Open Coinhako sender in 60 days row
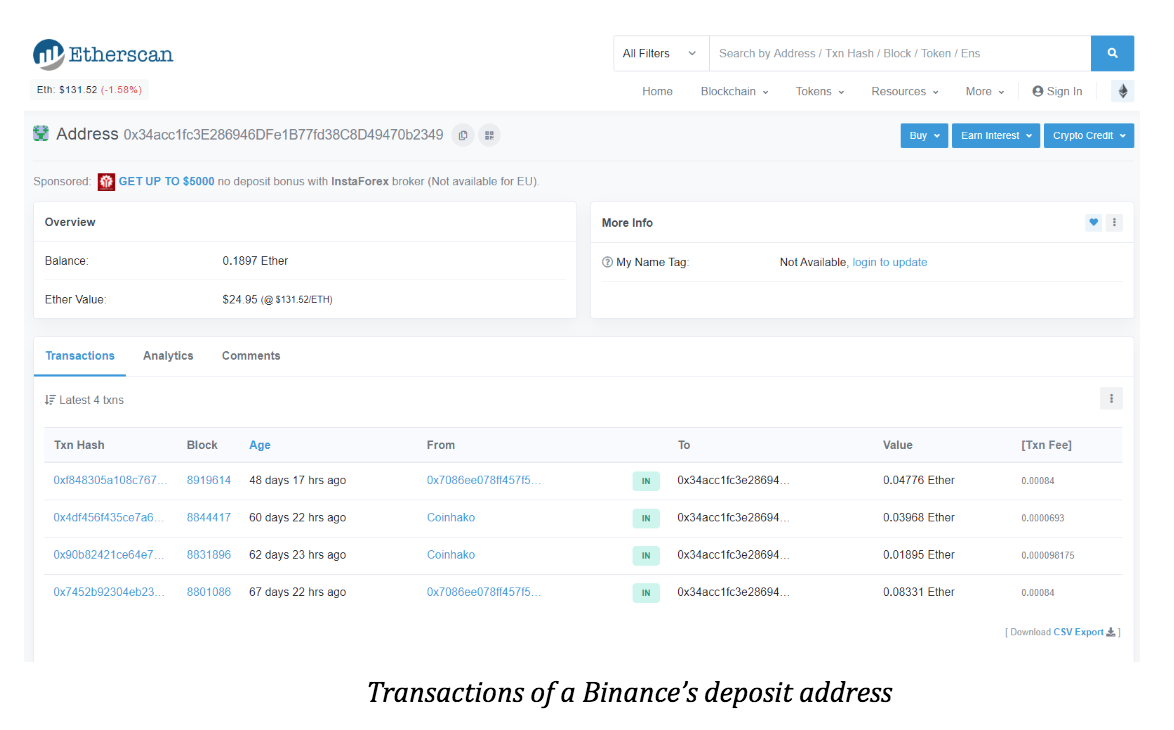 click(451, 517)
